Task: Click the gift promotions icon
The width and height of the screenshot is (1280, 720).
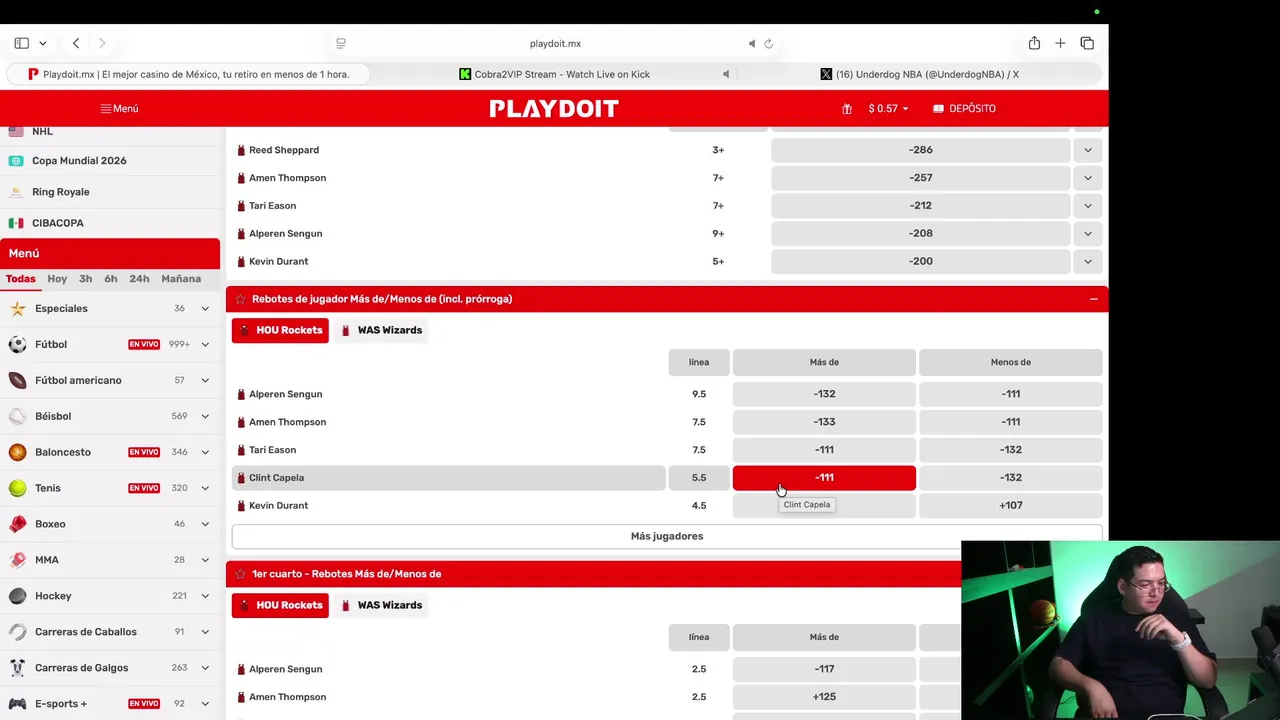Action: coord(847,109)
